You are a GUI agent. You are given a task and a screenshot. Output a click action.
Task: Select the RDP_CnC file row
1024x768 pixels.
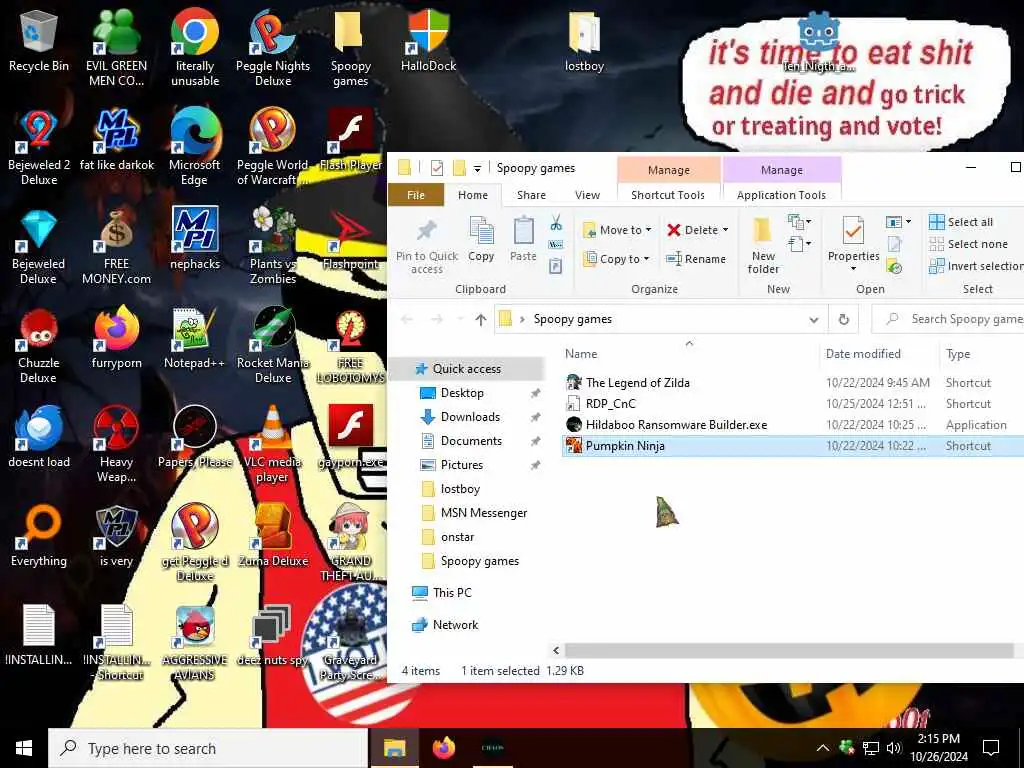click(x=792, y=404)
